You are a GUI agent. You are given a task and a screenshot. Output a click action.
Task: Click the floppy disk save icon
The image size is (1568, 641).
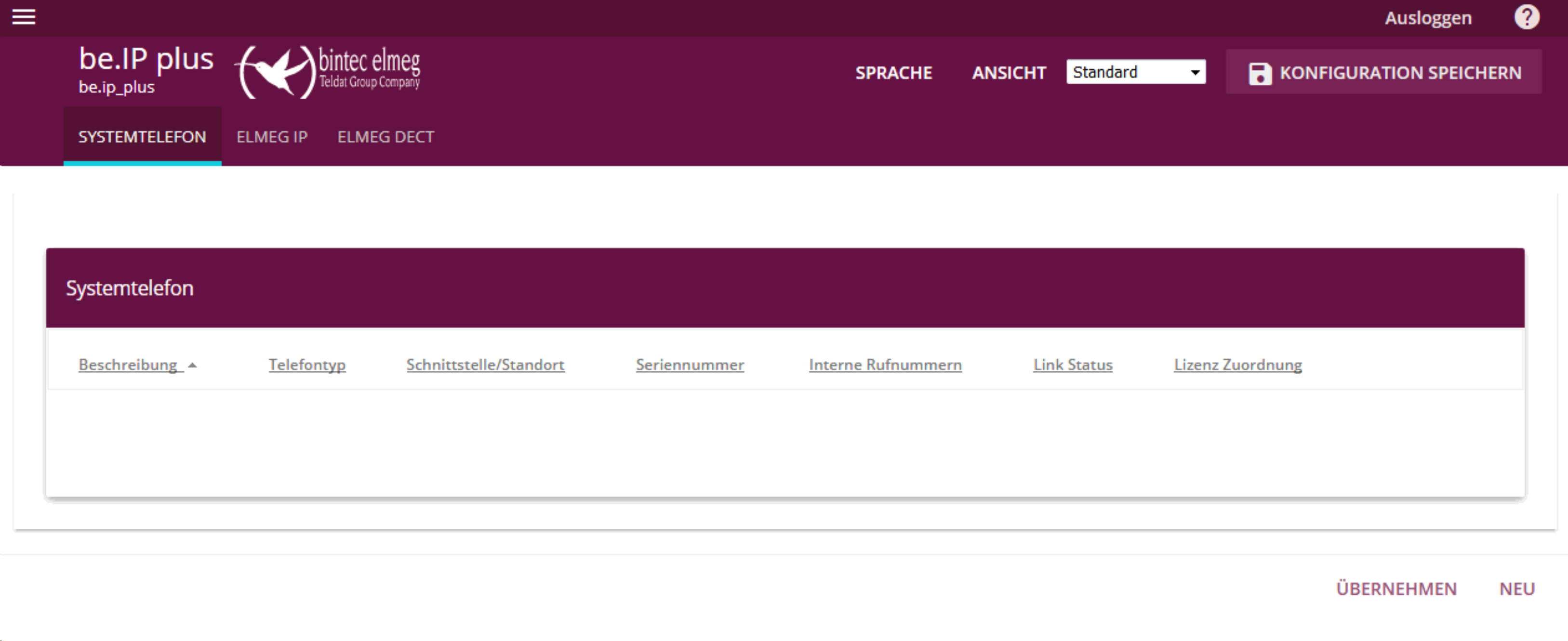[x=1260, y=74]
